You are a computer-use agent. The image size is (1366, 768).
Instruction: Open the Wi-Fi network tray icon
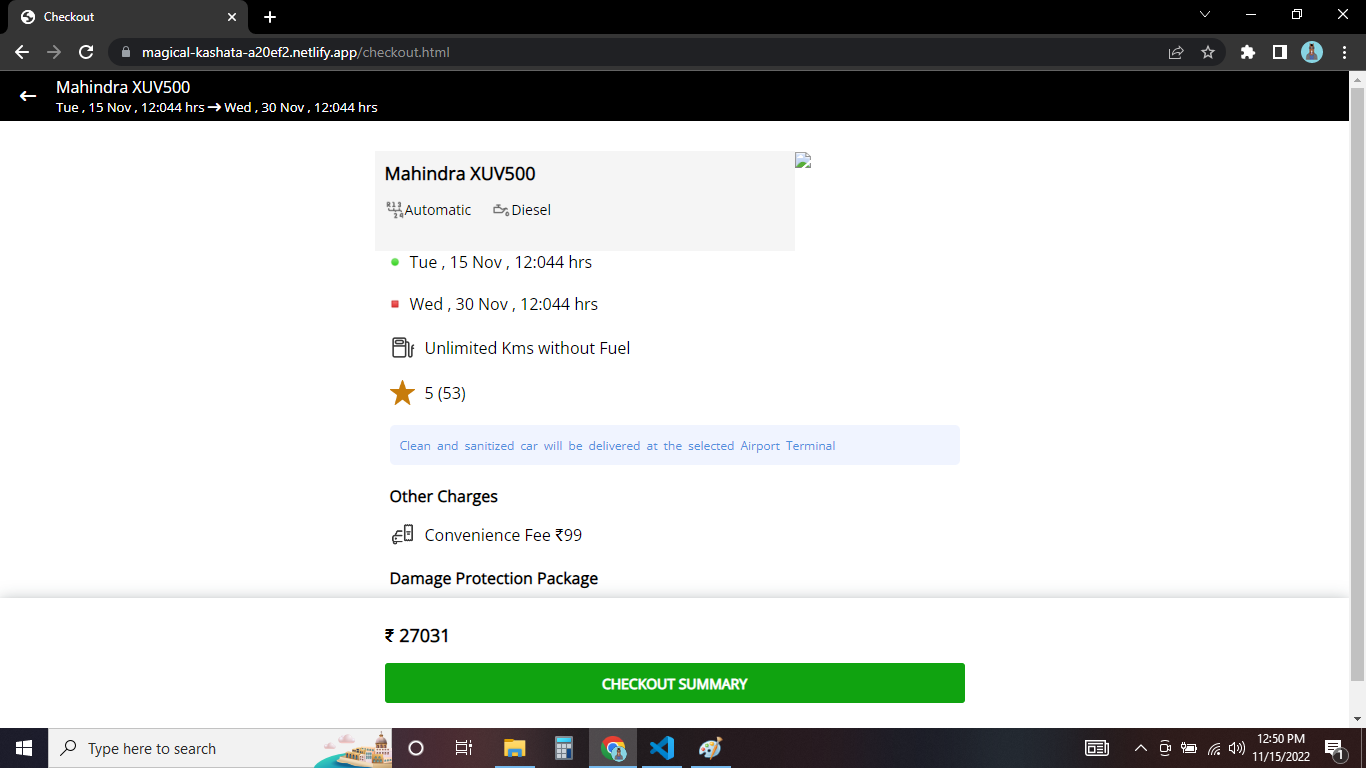[1214, 748]
